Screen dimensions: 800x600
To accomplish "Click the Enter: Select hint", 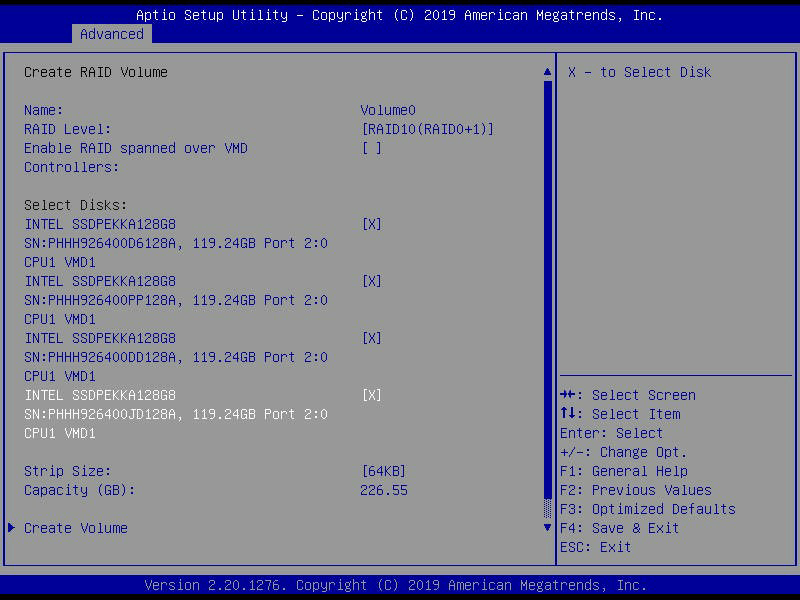I will (x=611, y=433).
